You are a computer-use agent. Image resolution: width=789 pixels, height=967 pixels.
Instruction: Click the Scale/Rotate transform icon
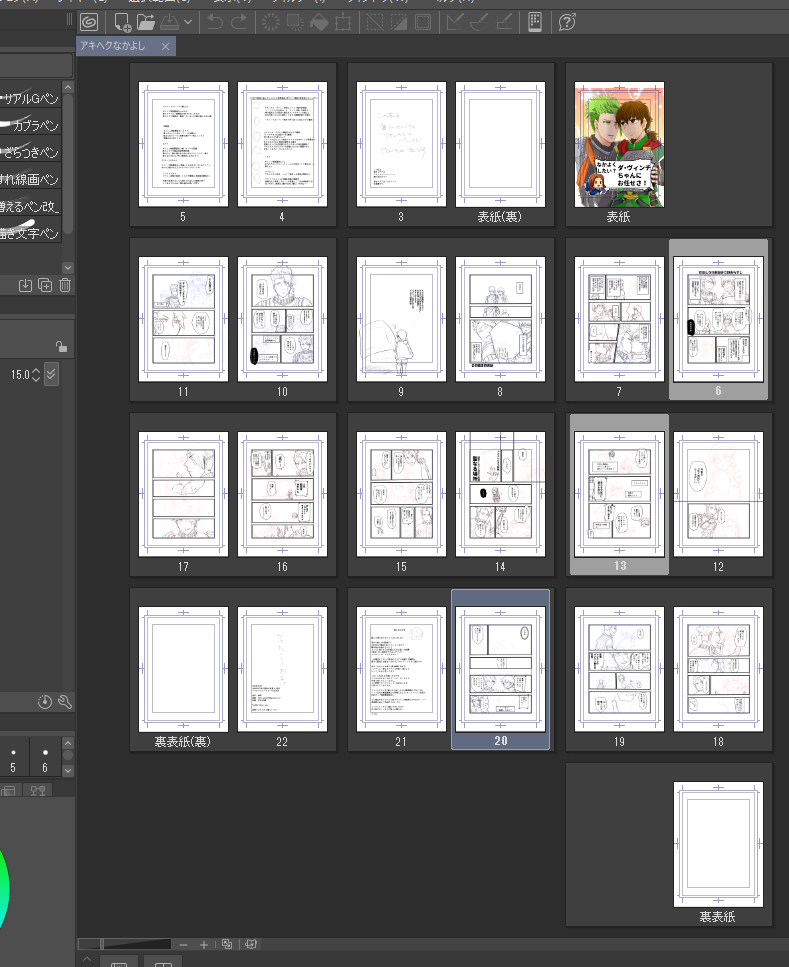click(343, 23)
